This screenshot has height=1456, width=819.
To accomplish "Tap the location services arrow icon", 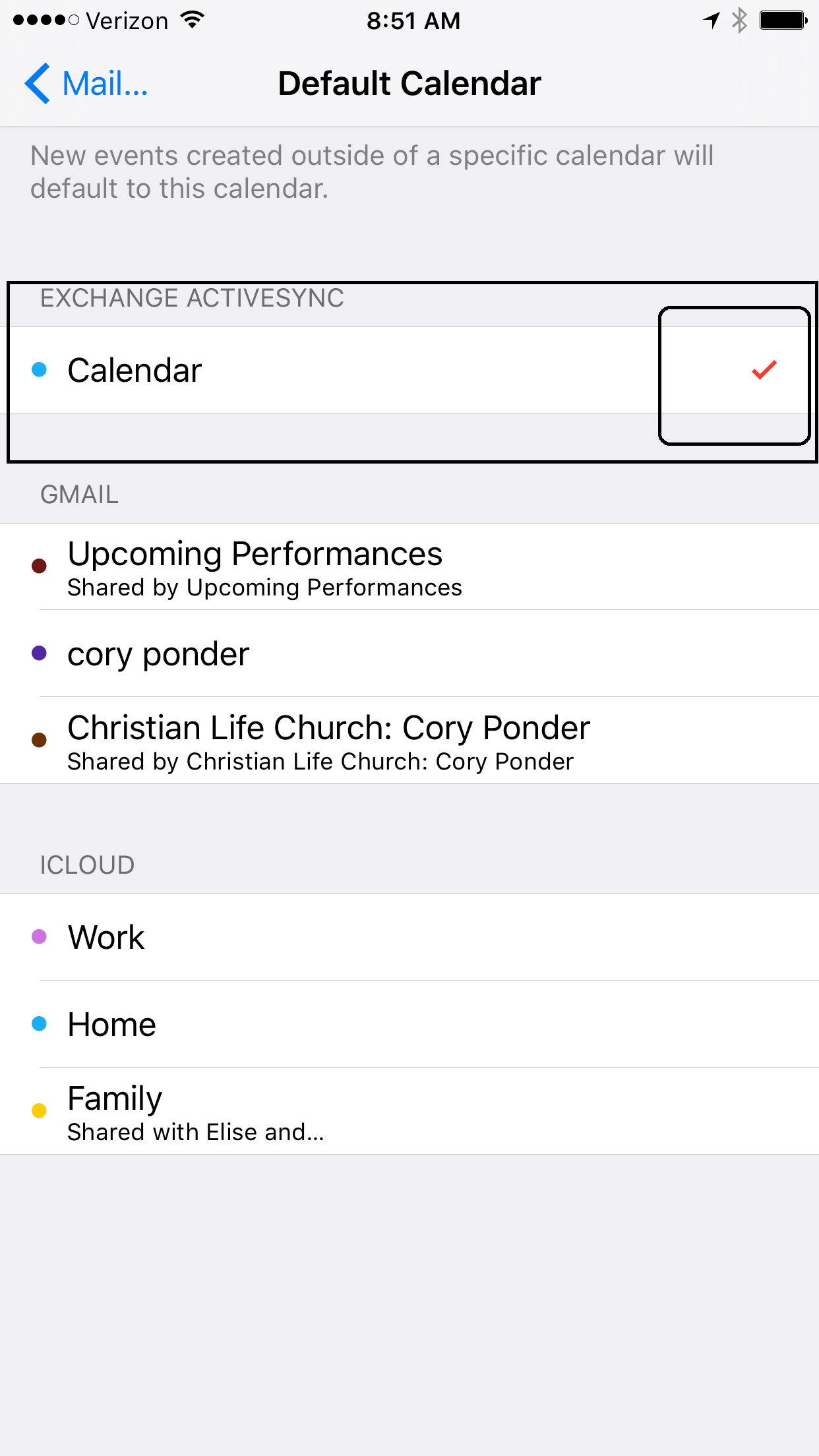I will pos(712,20).
